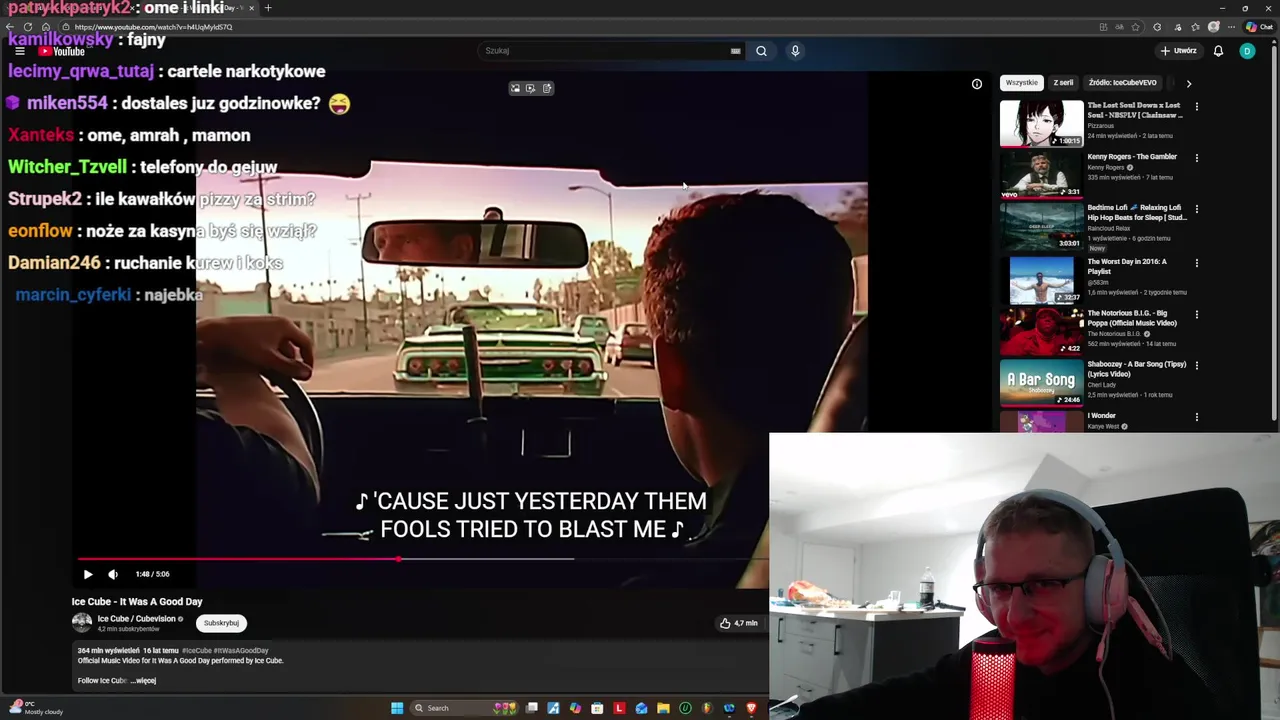Open Ice Cube / Cubevision channel name
The width and height of the screenshot is (1280, 720).
pyautogui.click(x=137, y=619)
